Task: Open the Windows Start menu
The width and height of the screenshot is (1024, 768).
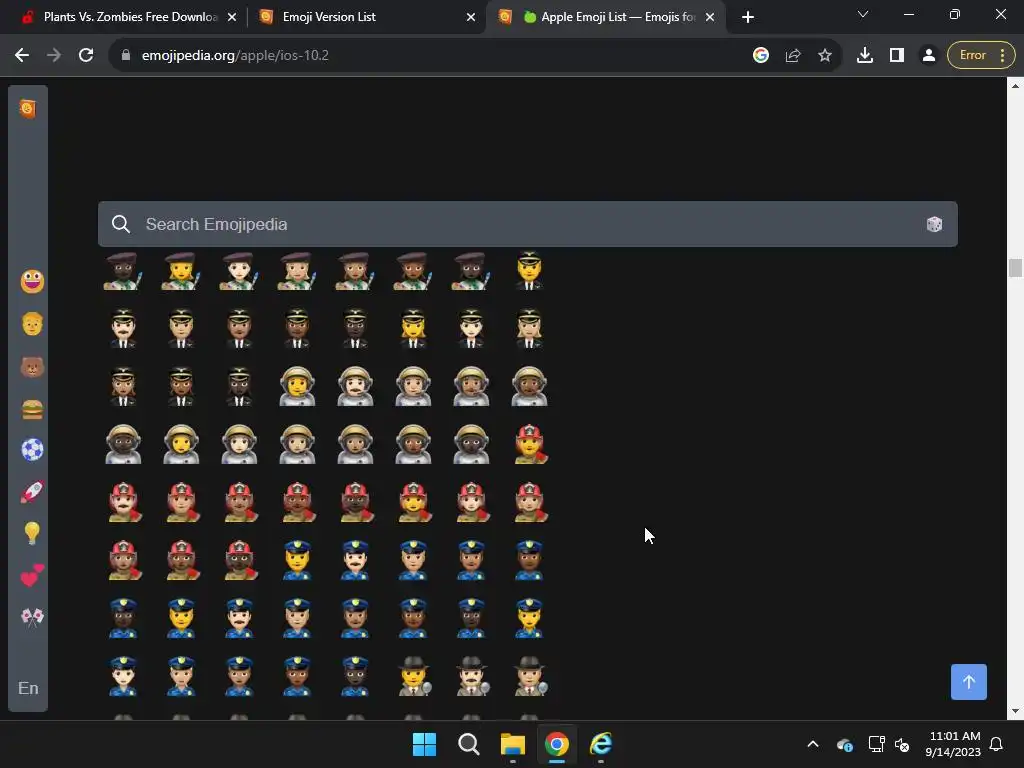Action: coord(424,744)
